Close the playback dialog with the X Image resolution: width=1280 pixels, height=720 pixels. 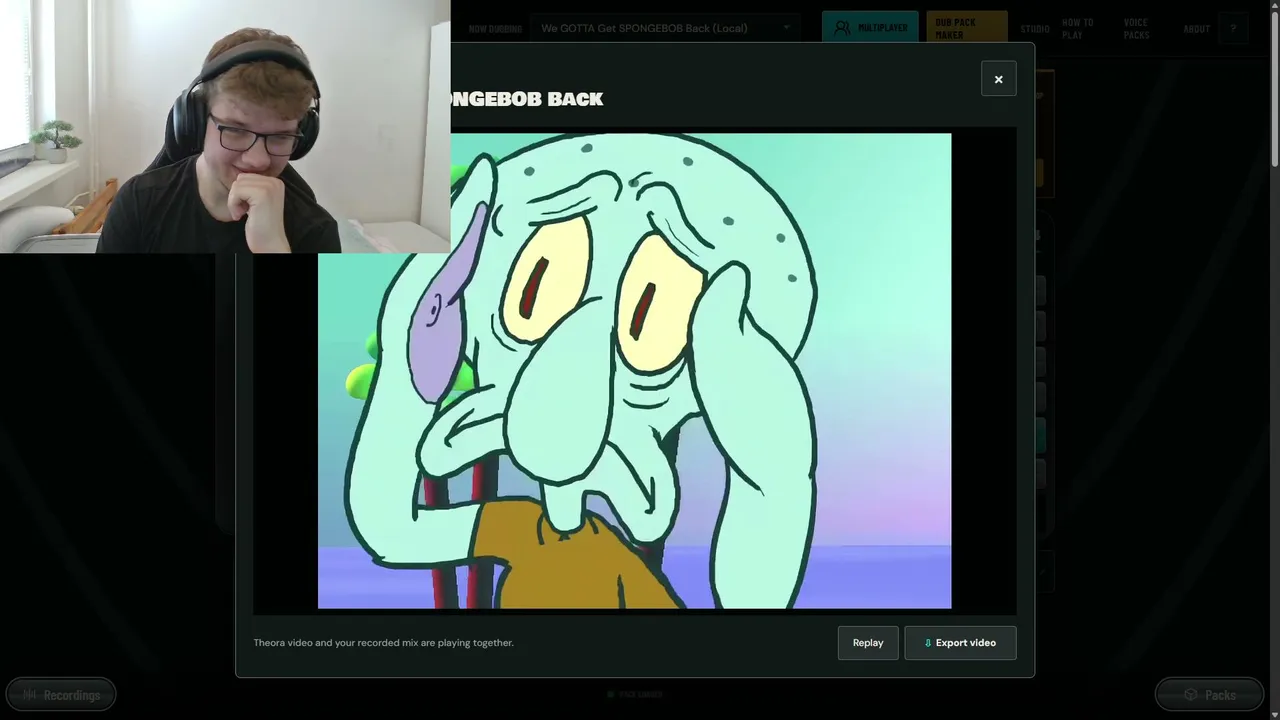click(998, 79)
